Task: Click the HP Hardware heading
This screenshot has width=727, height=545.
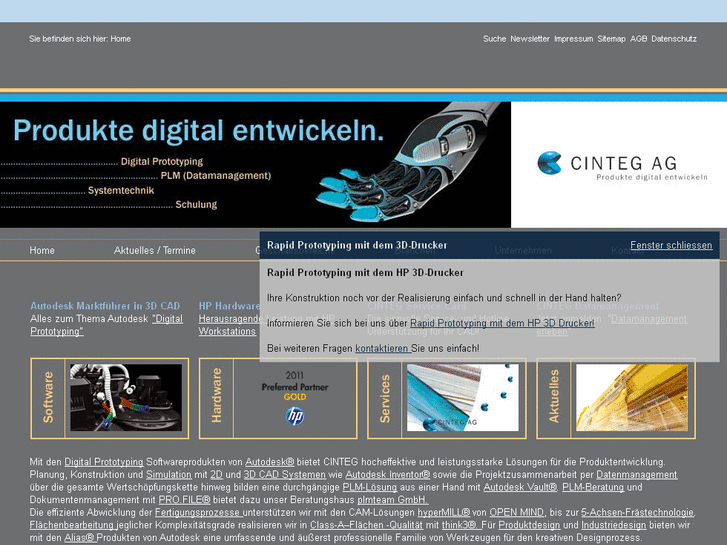Action: (x=229, y=306)
